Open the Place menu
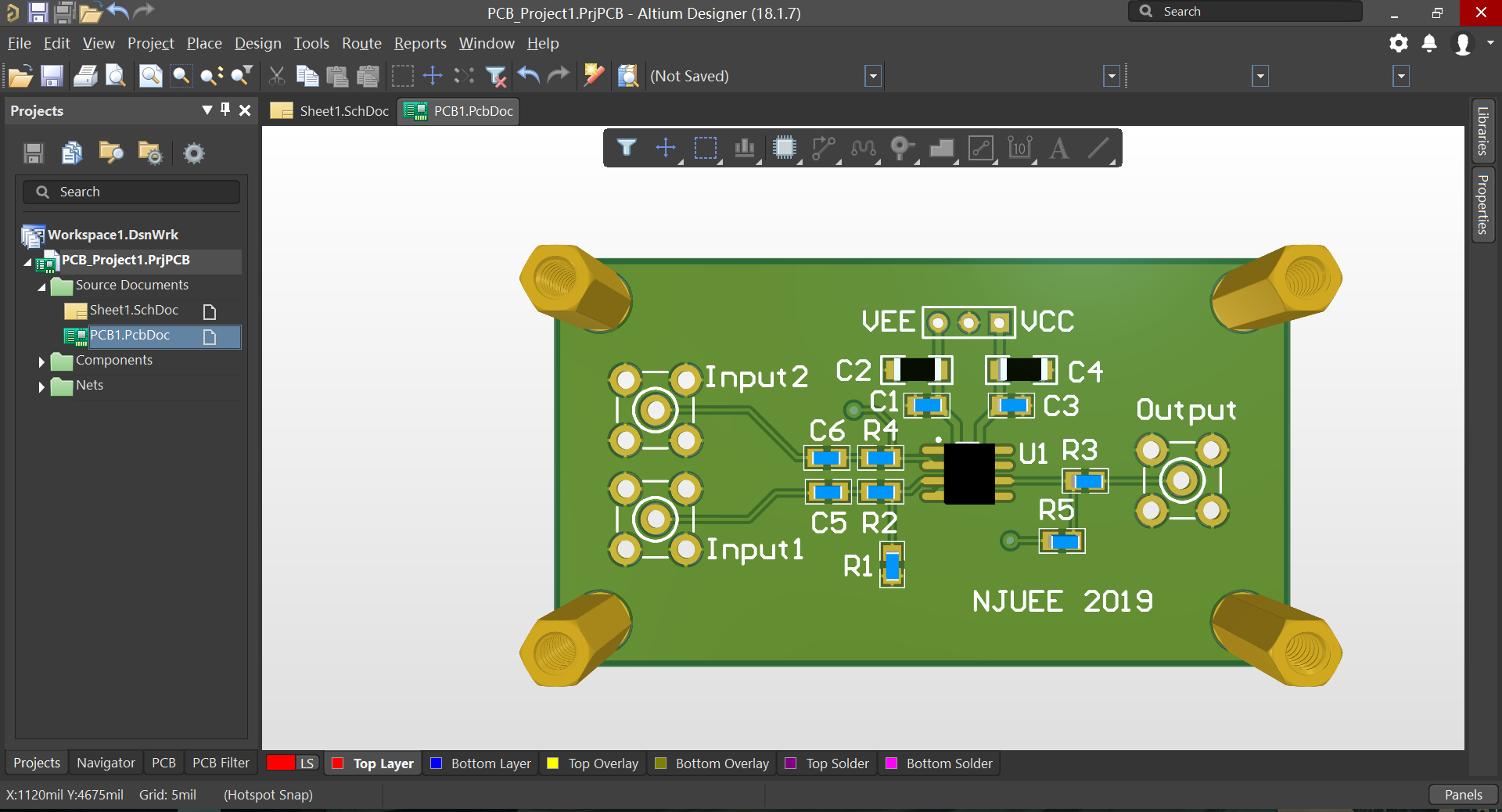 pyautogui.click(x=204, y=43)
